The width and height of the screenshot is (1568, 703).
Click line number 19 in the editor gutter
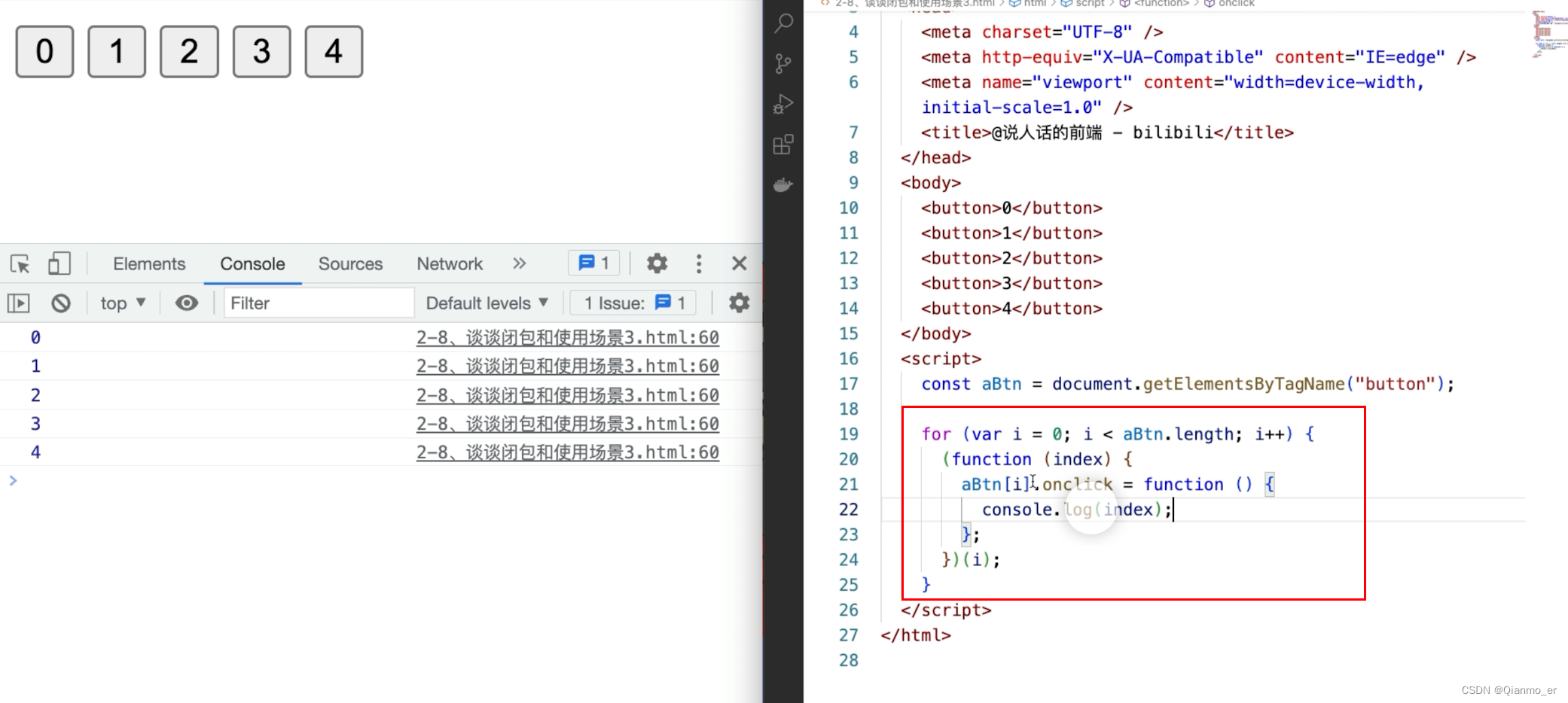point(849,434)
